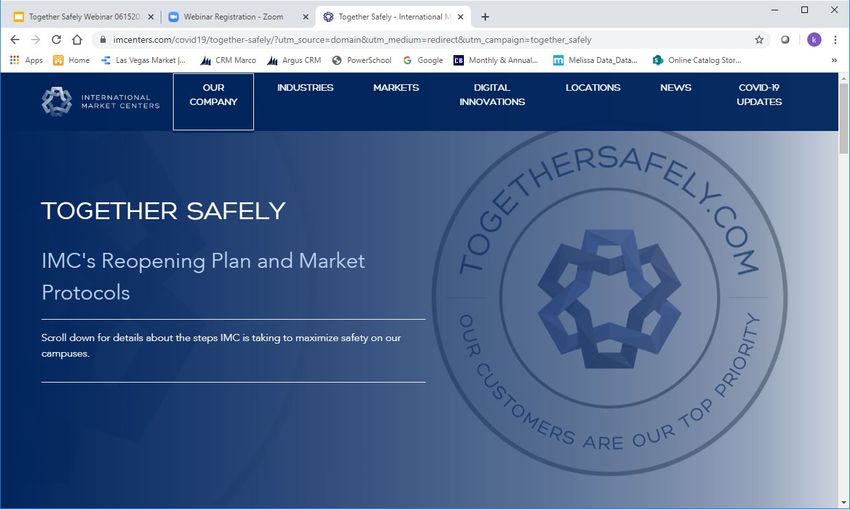Click the scrollbar up arrow
Viewport: 850px width, 509px height.
coord(843,78)
